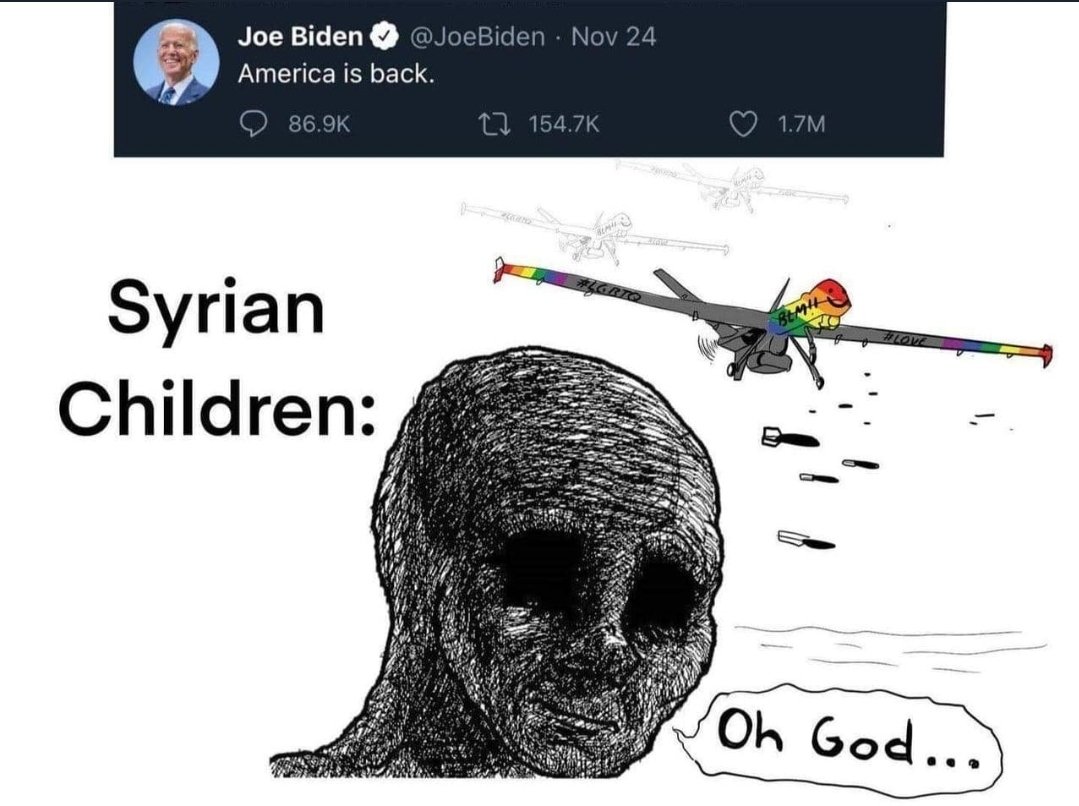Click the reply speech bubble icon
This screenshot has height=806, width=1079.
[254, 124]
